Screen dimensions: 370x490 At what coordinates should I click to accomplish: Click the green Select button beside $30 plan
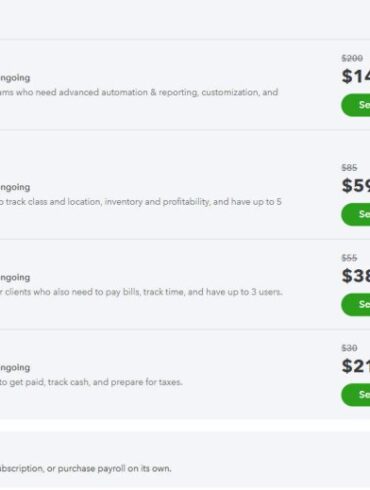pos(356,395)
